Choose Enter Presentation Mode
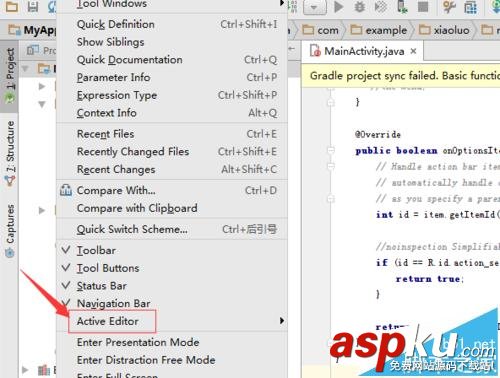 coord(172,342)
